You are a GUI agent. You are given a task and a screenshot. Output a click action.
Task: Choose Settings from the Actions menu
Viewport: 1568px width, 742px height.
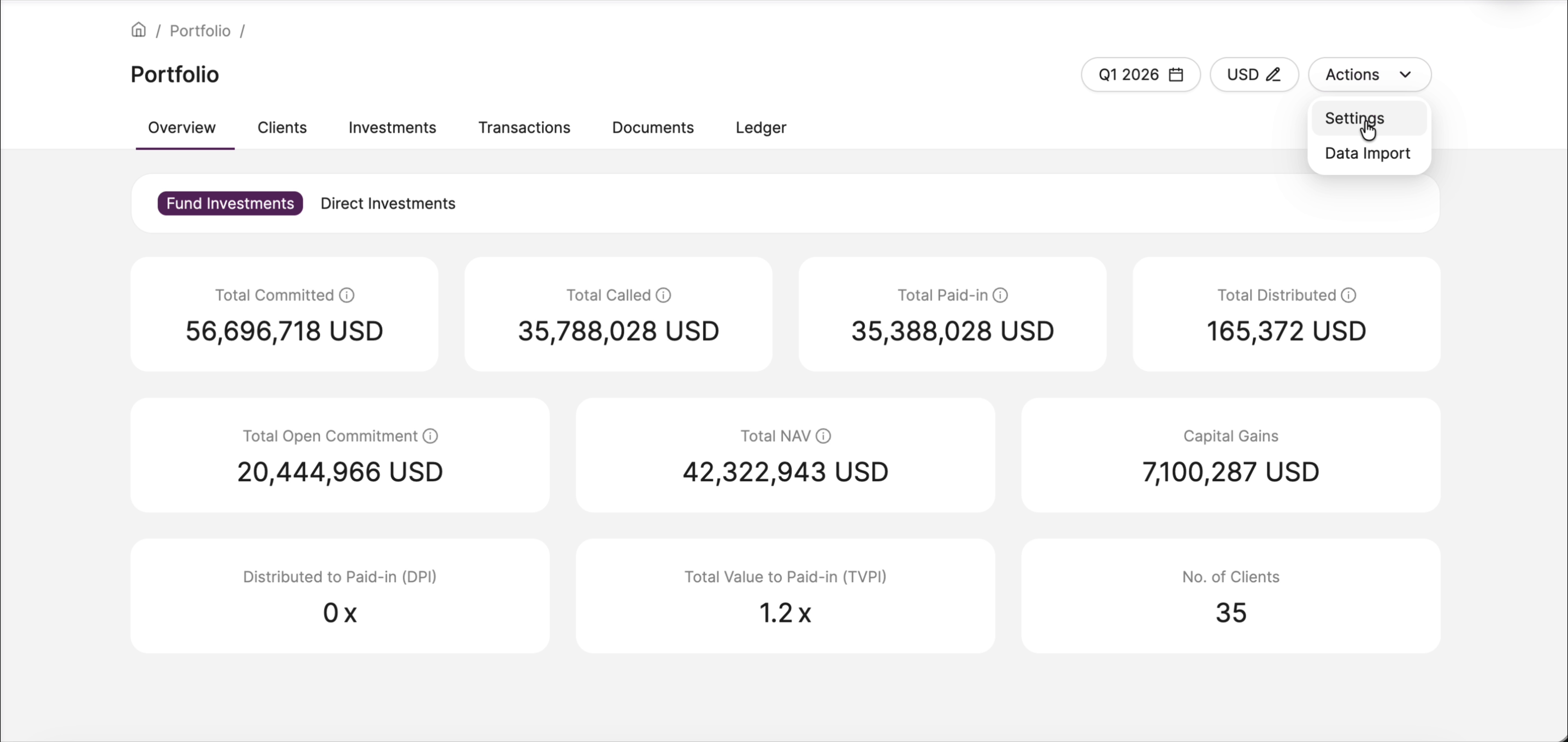click(x=1369, y=118)
